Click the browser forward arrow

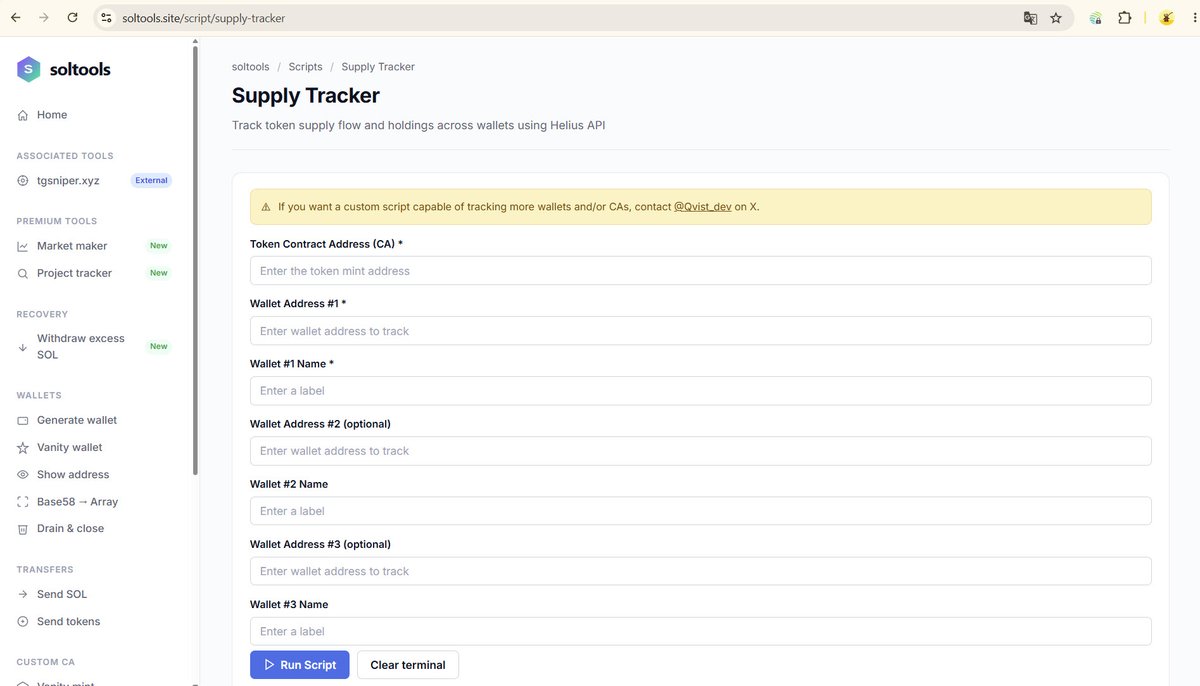pos(44,18)
